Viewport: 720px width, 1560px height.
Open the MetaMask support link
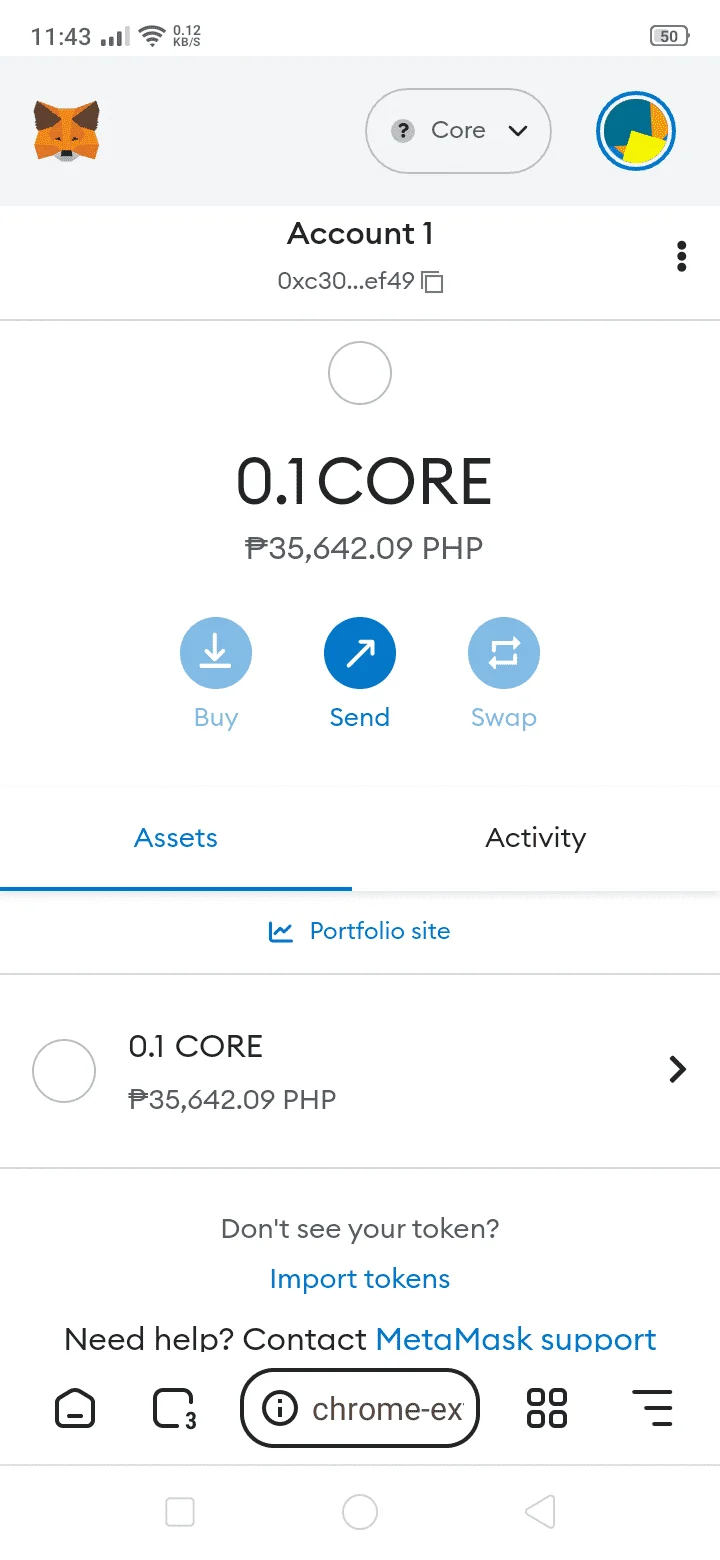coord(516,1339)
